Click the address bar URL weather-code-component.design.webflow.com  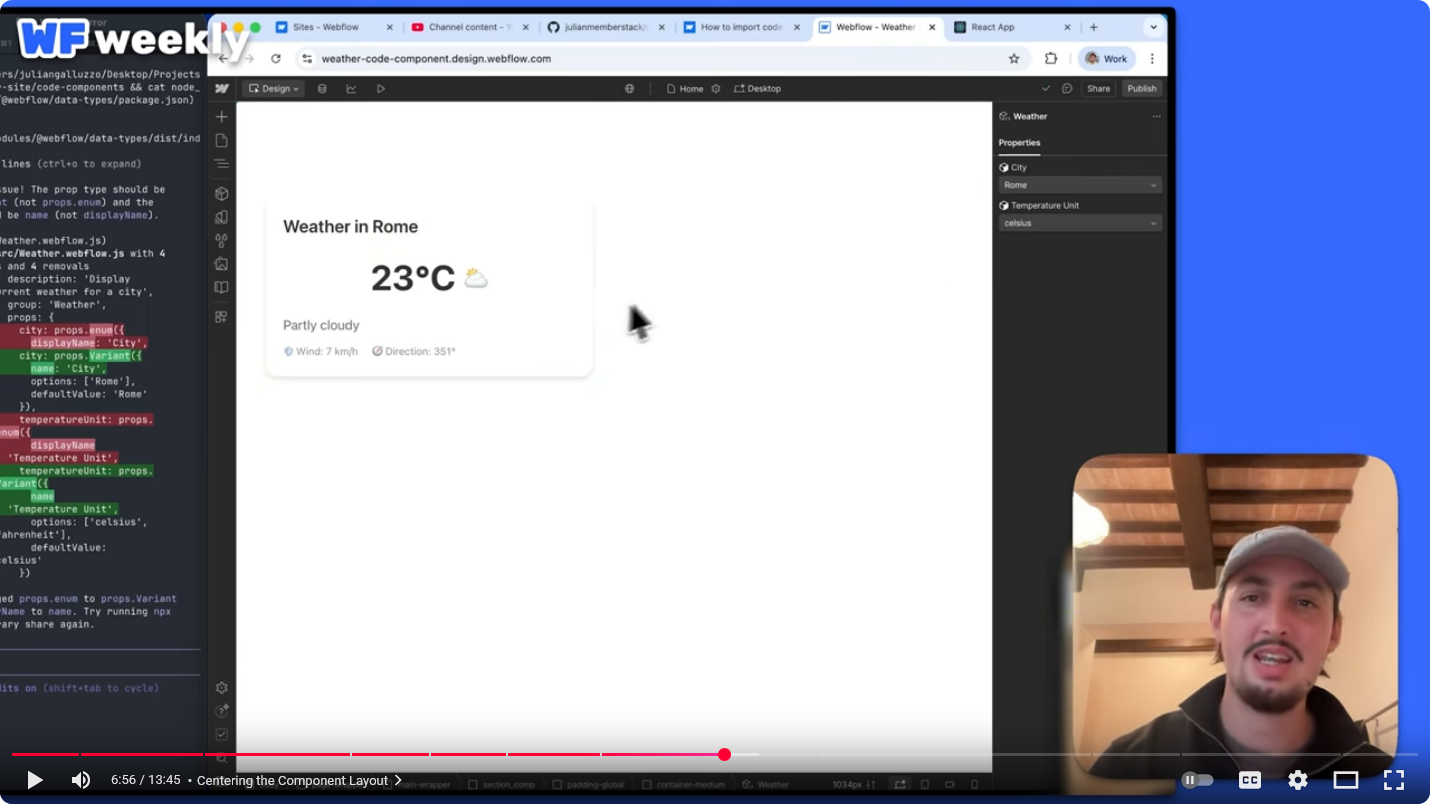pyautogui.click(x=436, y=59)
